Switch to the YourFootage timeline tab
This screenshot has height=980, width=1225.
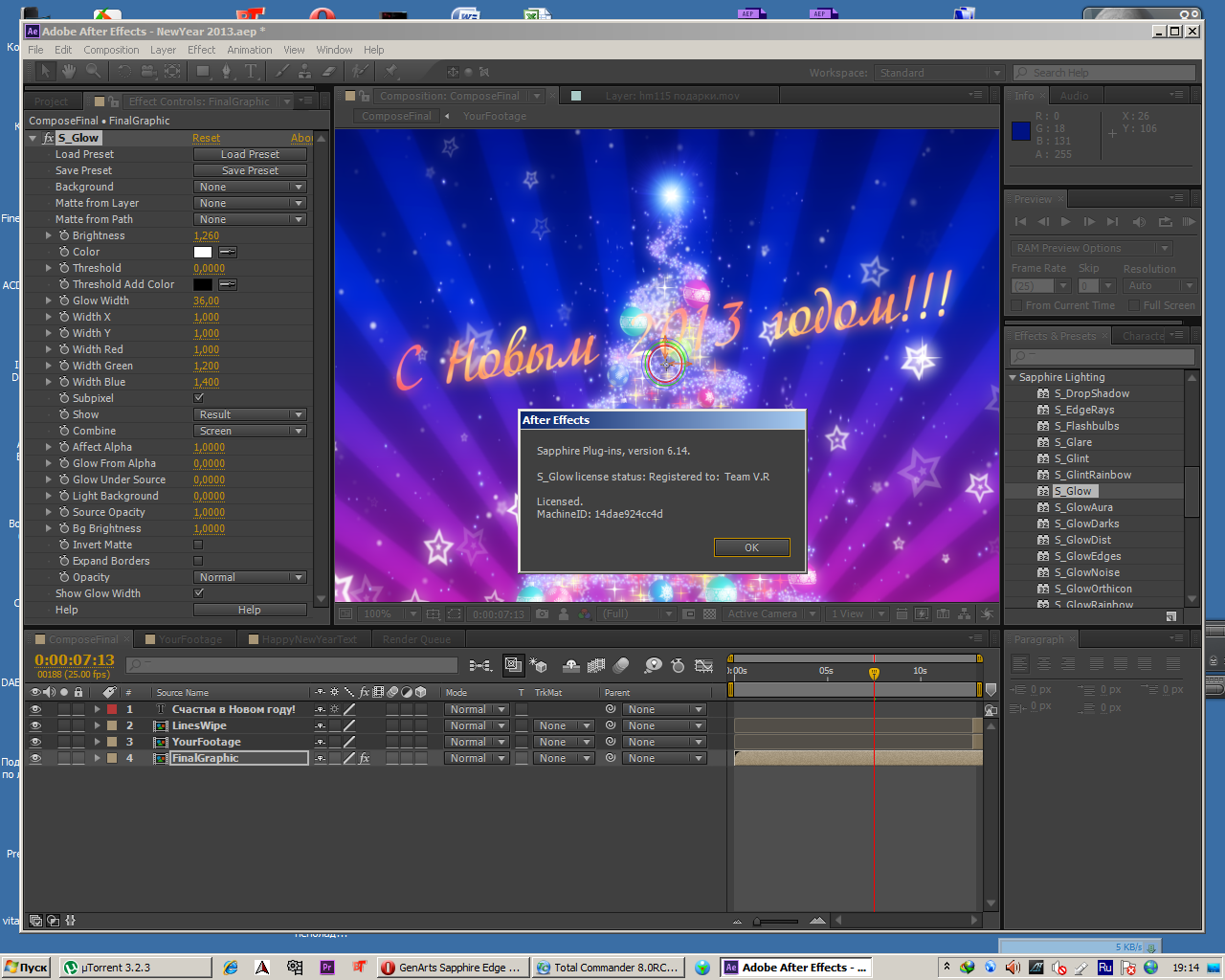189,639
